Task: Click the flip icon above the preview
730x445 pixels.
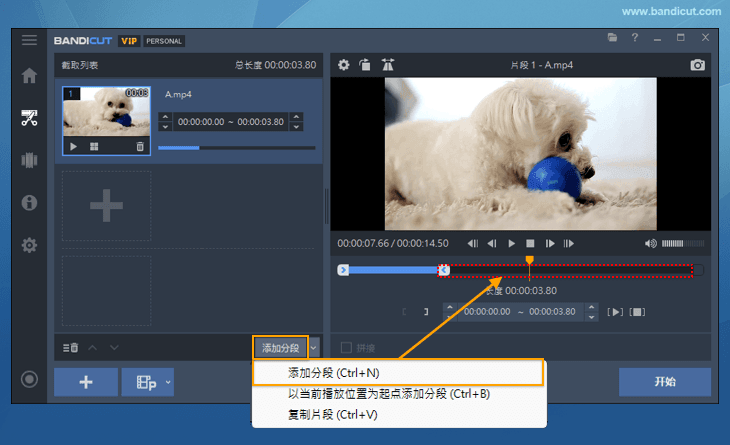Action: (388, 65)
